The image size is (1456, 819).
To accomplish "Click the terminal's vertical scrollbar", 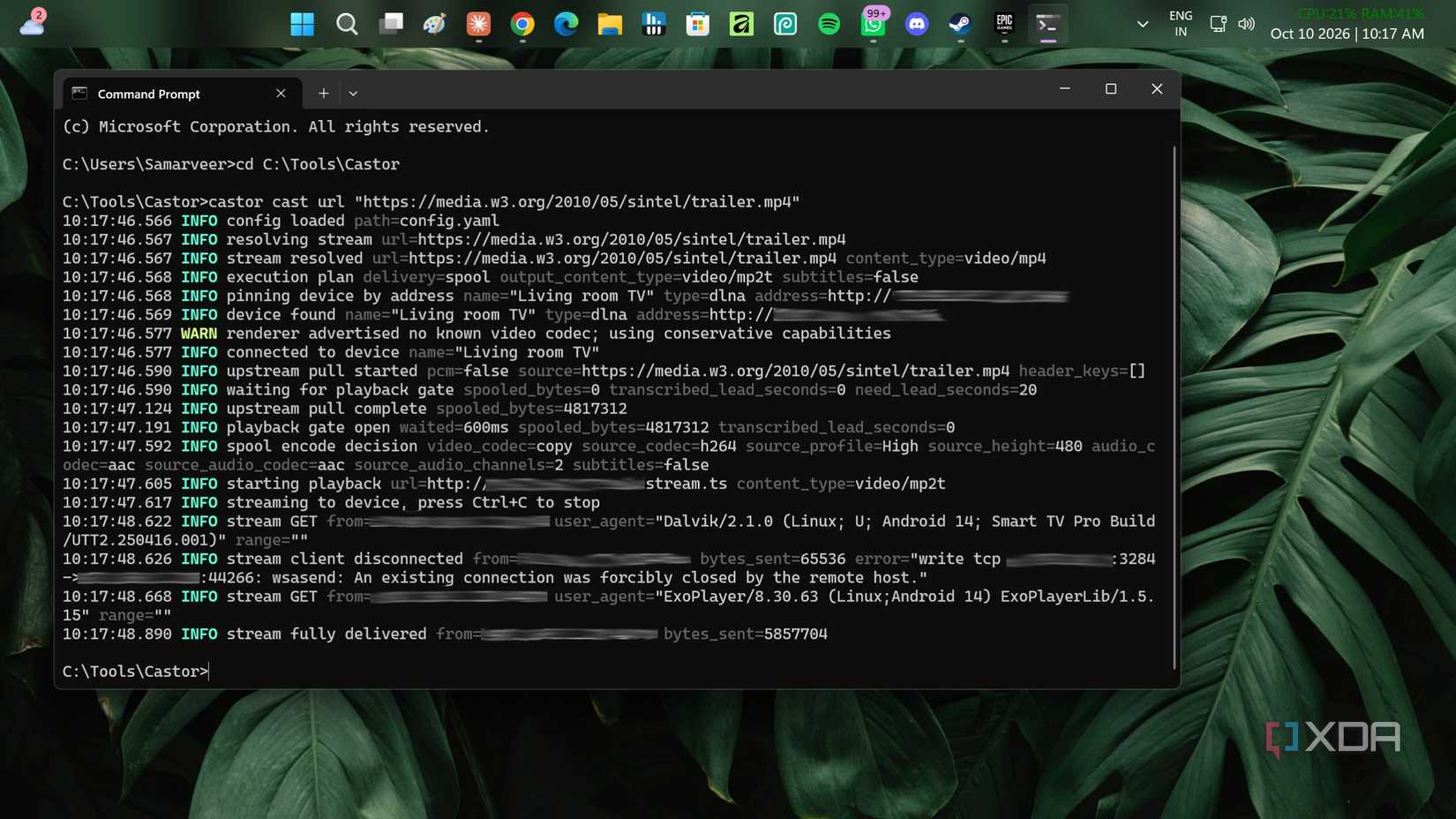I will [x=1175, y=406].
